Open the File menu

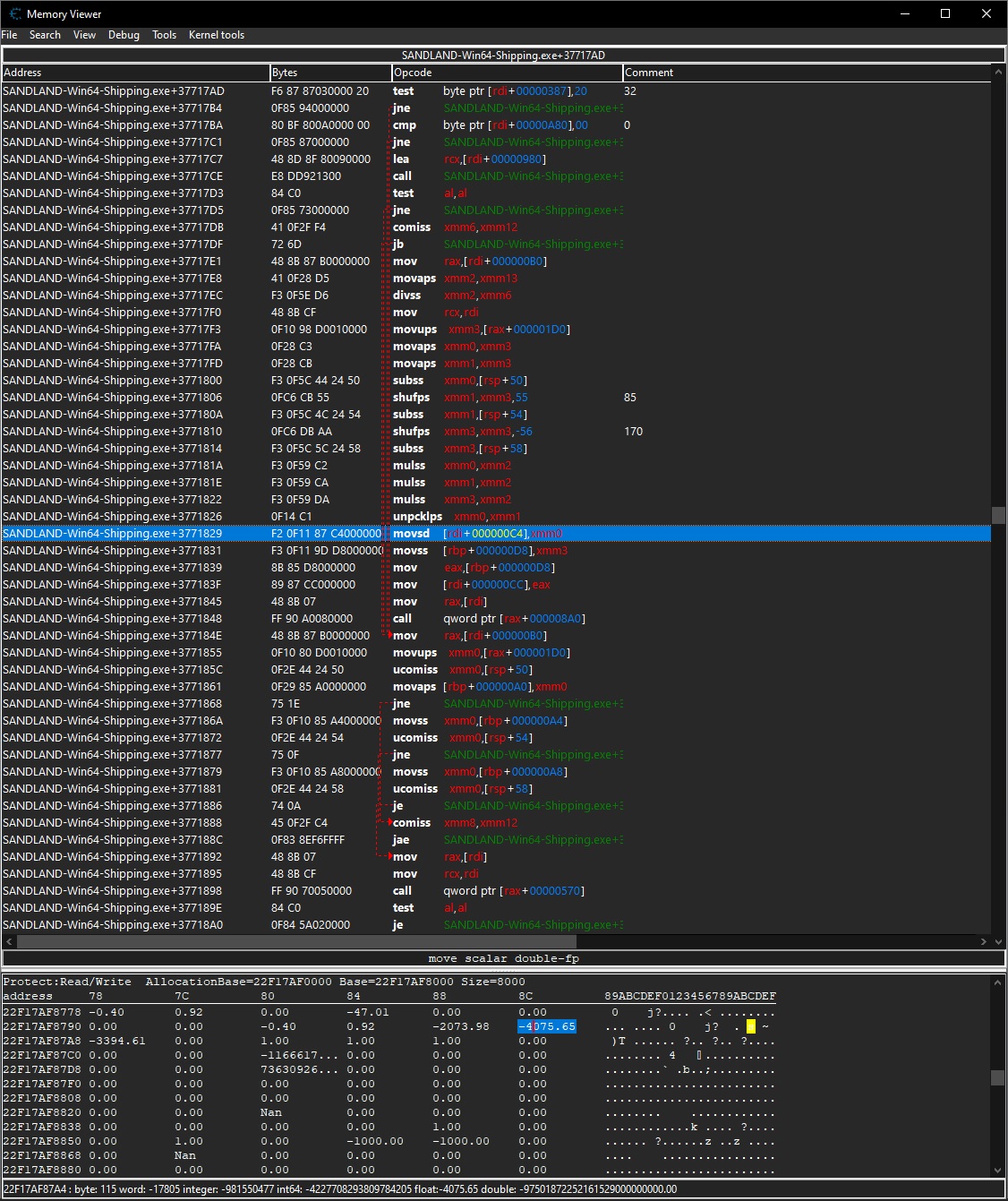pyautogui.click(x=10, y=35)
